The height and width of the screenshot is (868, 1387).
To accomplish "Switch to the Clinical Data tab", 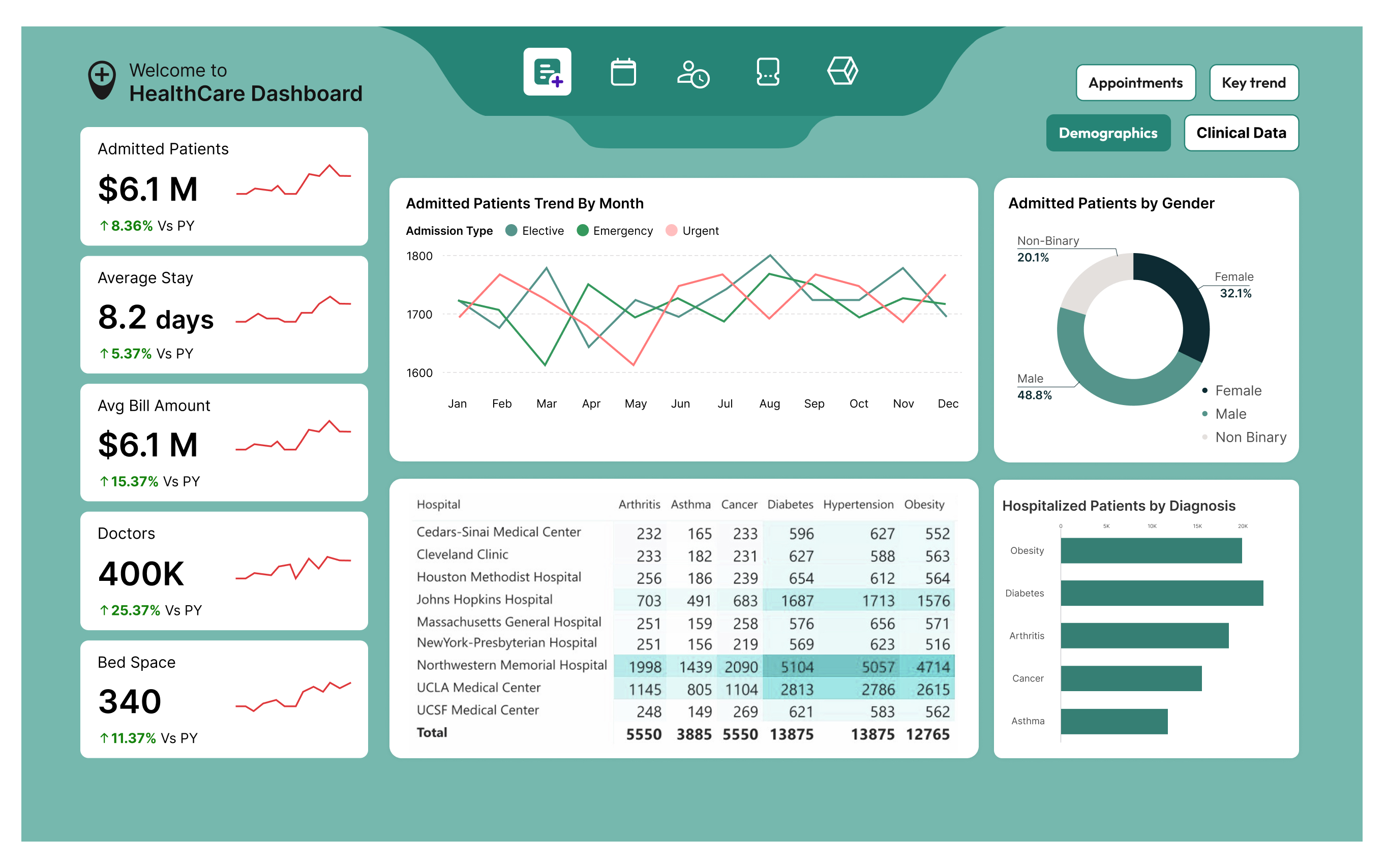I will 1241,133.
